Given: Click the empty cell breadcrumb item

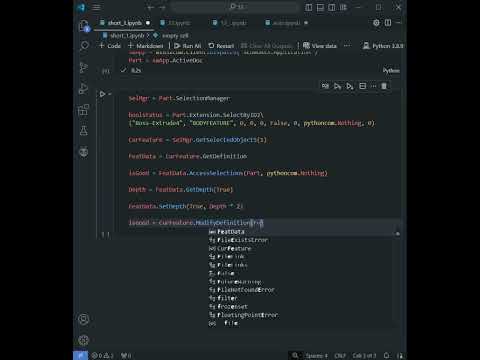Looking at the screenshot, I should (171, 35).
